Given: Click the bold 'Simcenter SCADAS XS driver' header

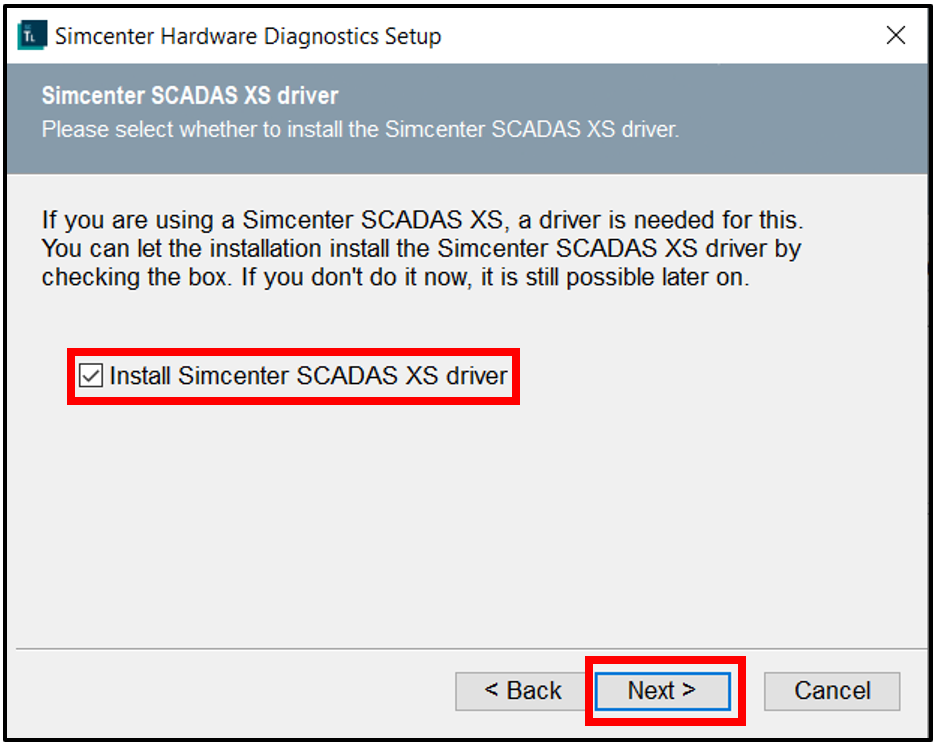Looking at the screenshot, I should pos(190,97).
